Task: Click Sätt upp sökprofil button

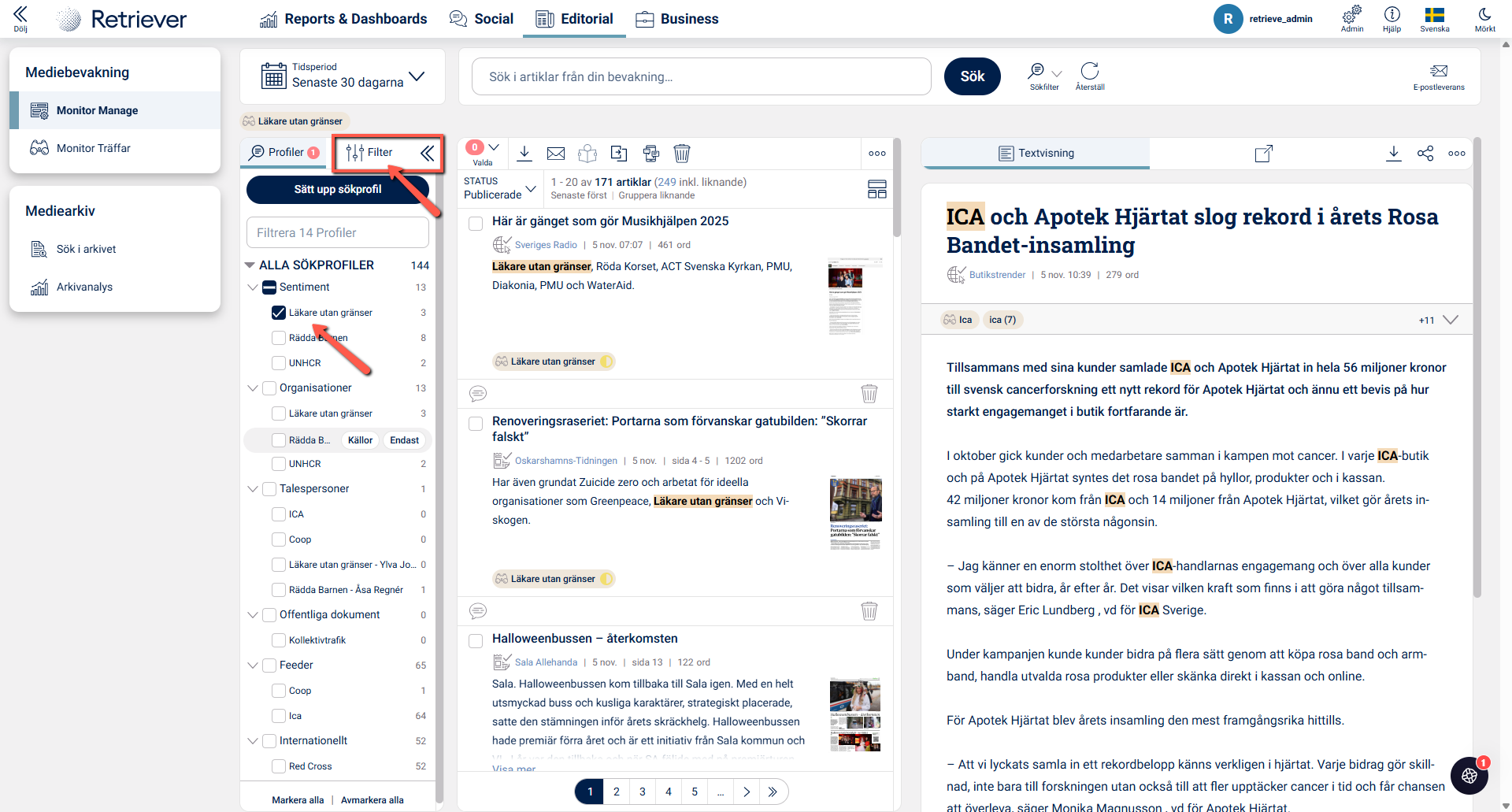Action: click(338, 189)
